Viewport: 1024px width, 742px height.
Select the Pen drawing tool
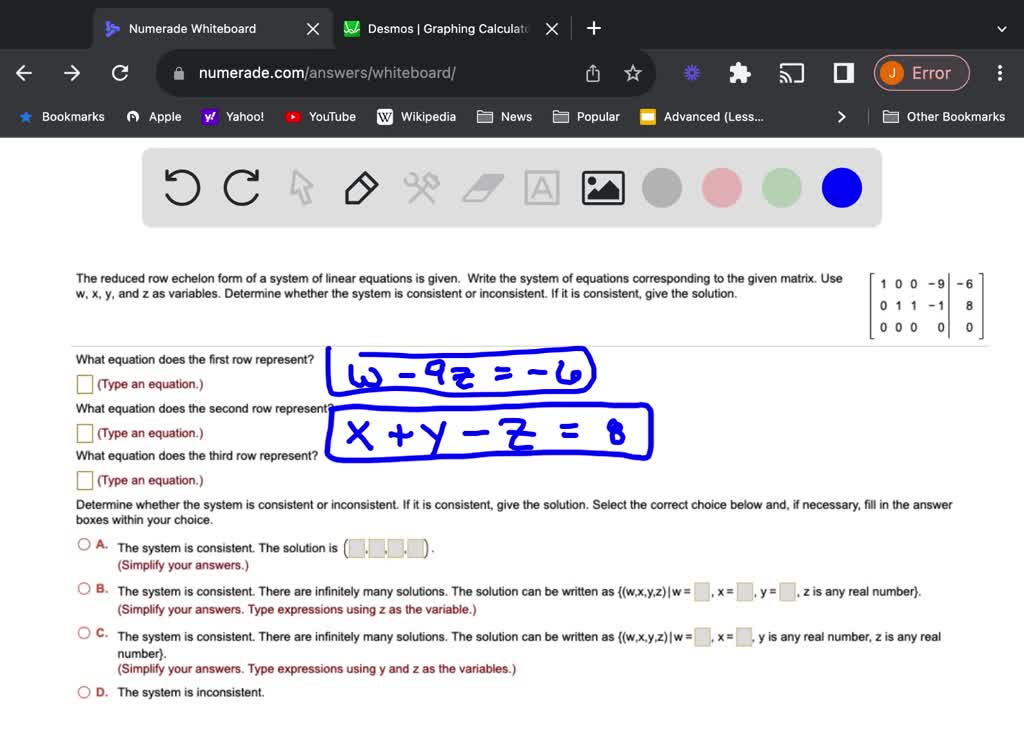361,187
